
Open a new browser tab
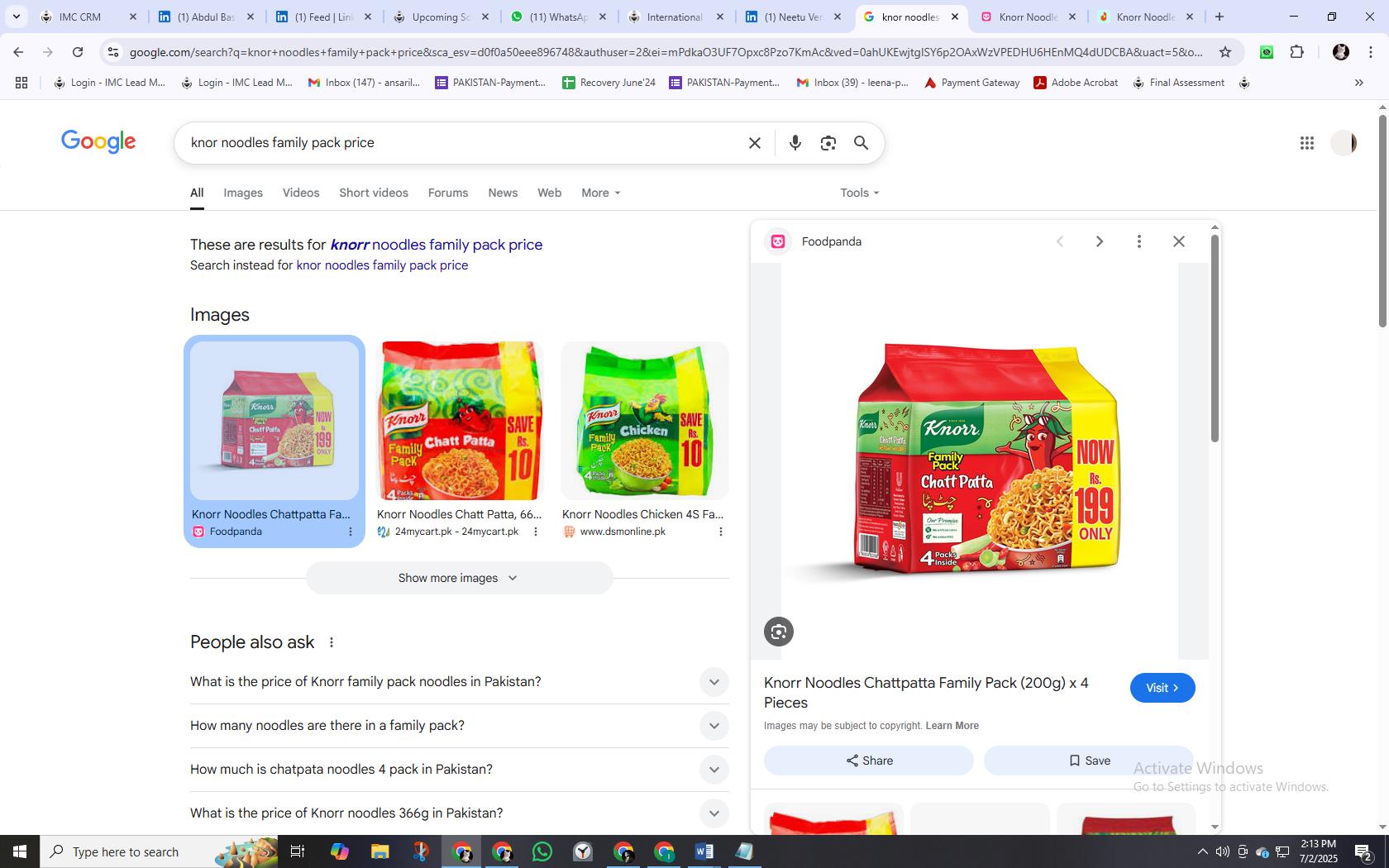coord(1219,17)
